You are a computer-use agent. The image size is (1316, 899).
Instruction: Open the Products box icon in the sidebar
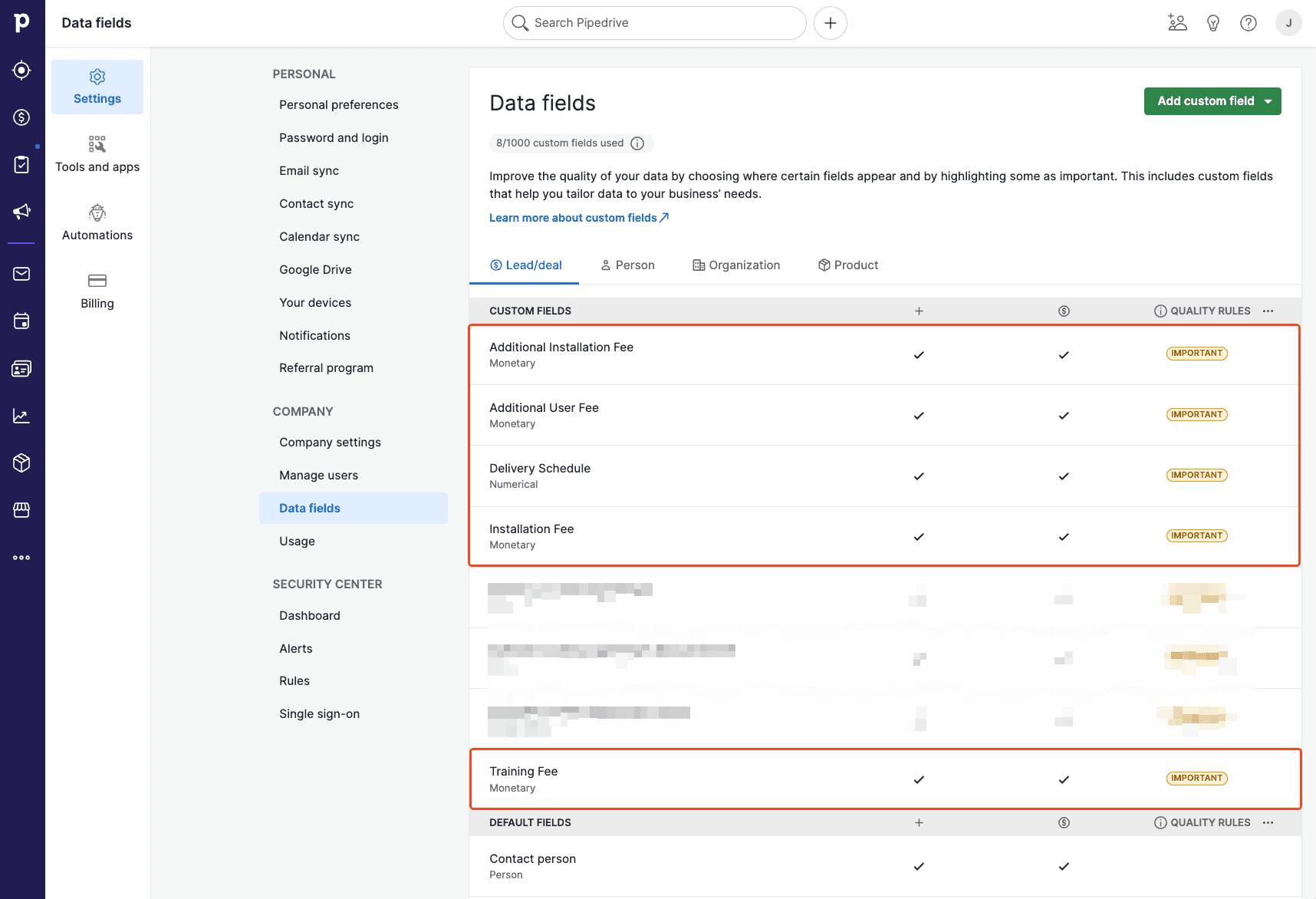click(x=22, y=463)
